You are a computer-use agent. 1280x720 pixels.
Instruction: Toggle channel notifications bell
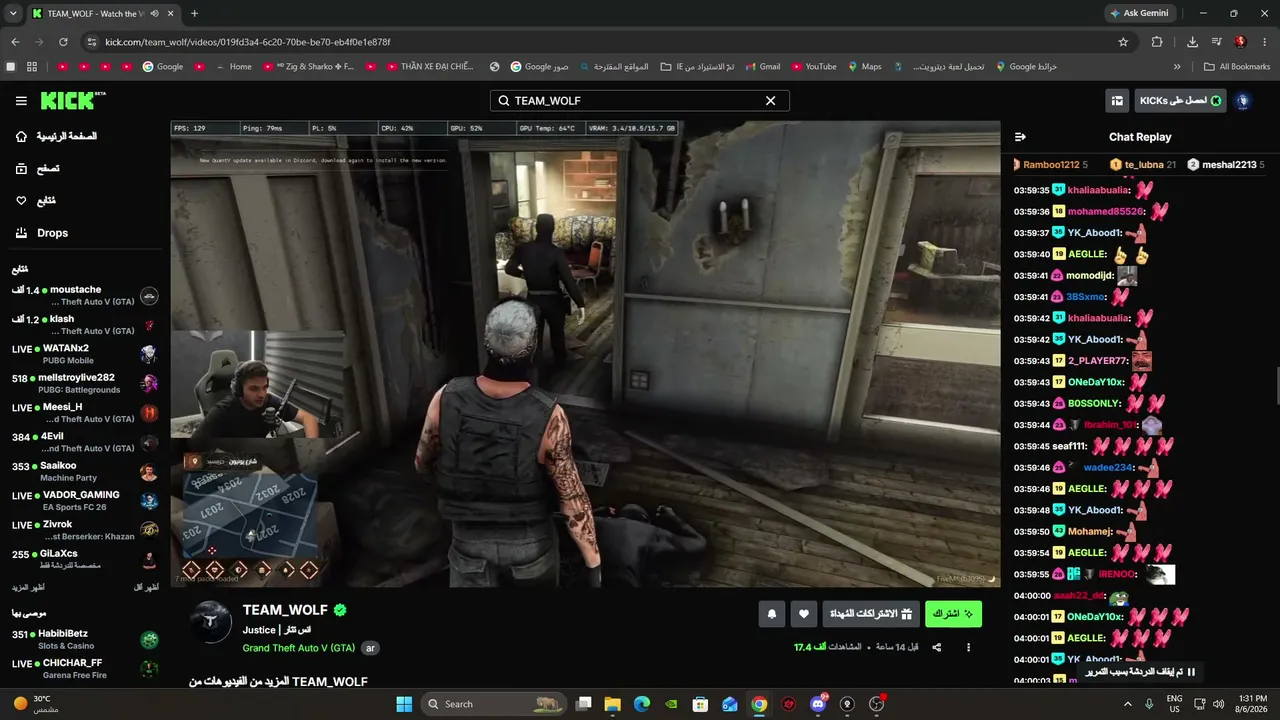[771, 614]
